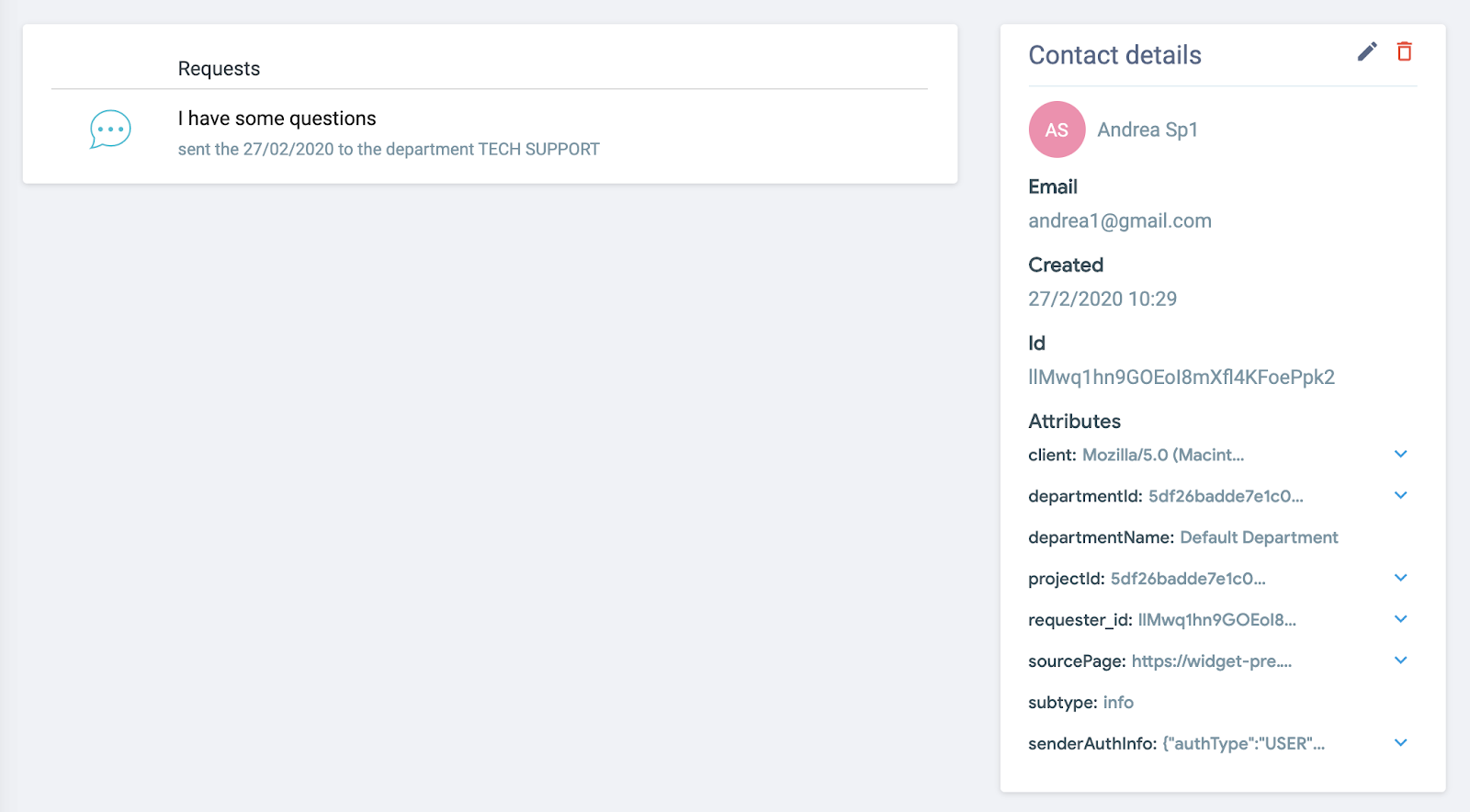
Task: Click the andrea1@gmail.com email address
Action: point(1119,220)
